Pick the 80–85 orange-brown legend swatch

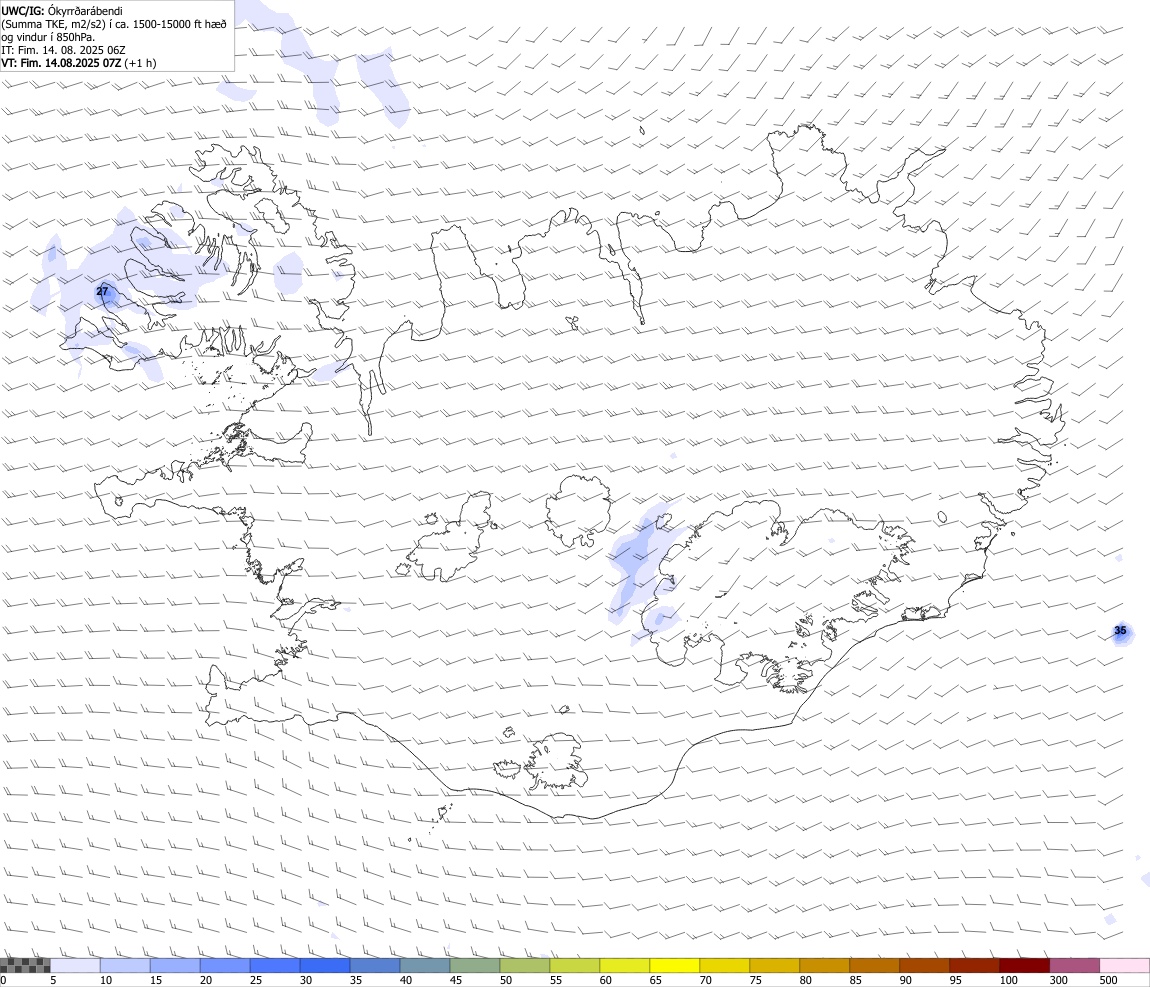(x=824, y=965)
